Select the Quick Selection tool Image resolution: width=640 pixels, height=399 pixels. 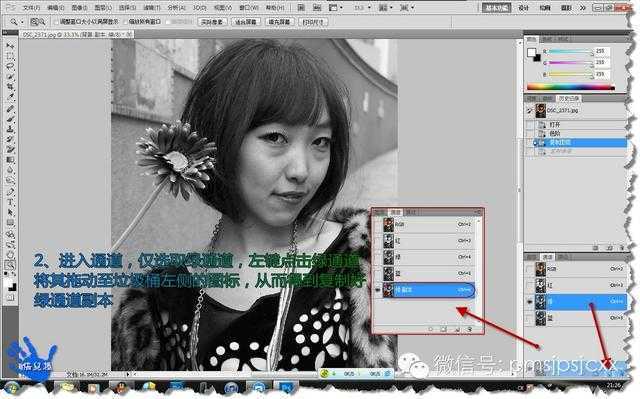coord(10,77)
